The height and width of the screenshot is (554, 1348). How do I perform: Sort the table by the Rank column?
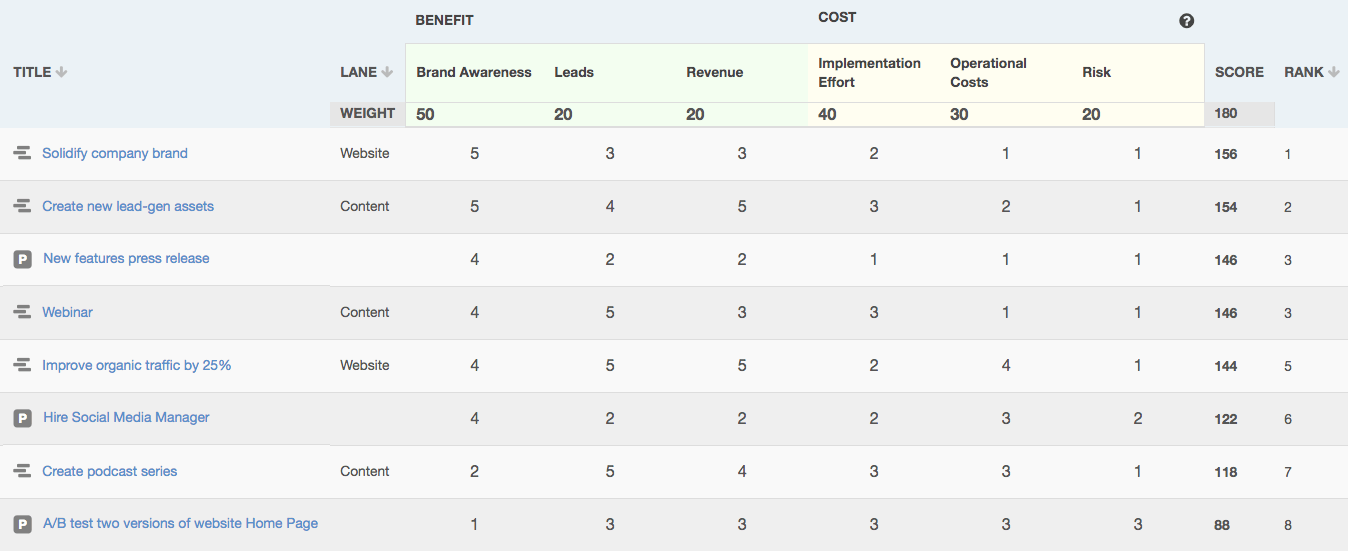1310,72
